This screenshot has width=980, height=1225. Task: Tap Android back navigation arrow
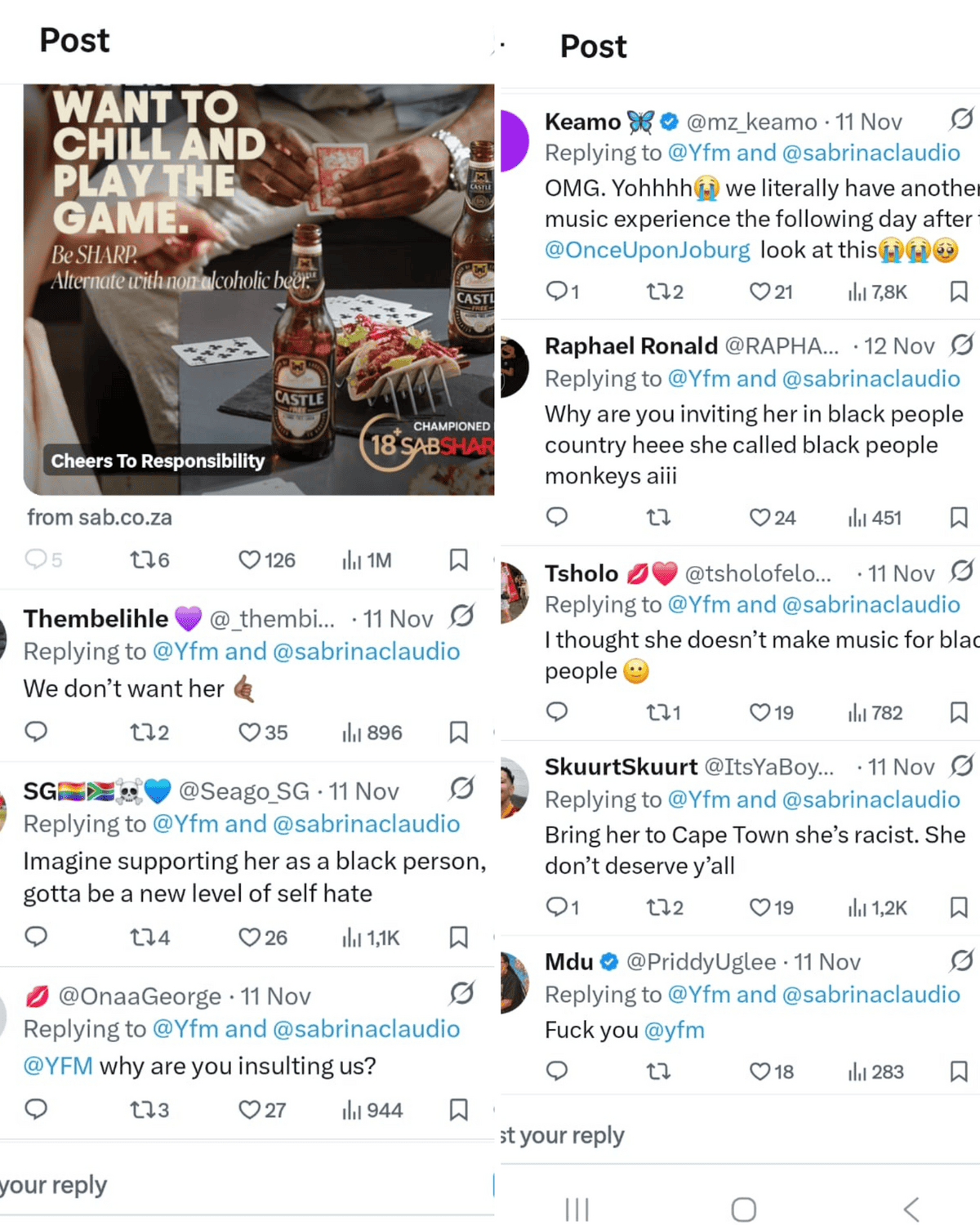pos(912,1209)
